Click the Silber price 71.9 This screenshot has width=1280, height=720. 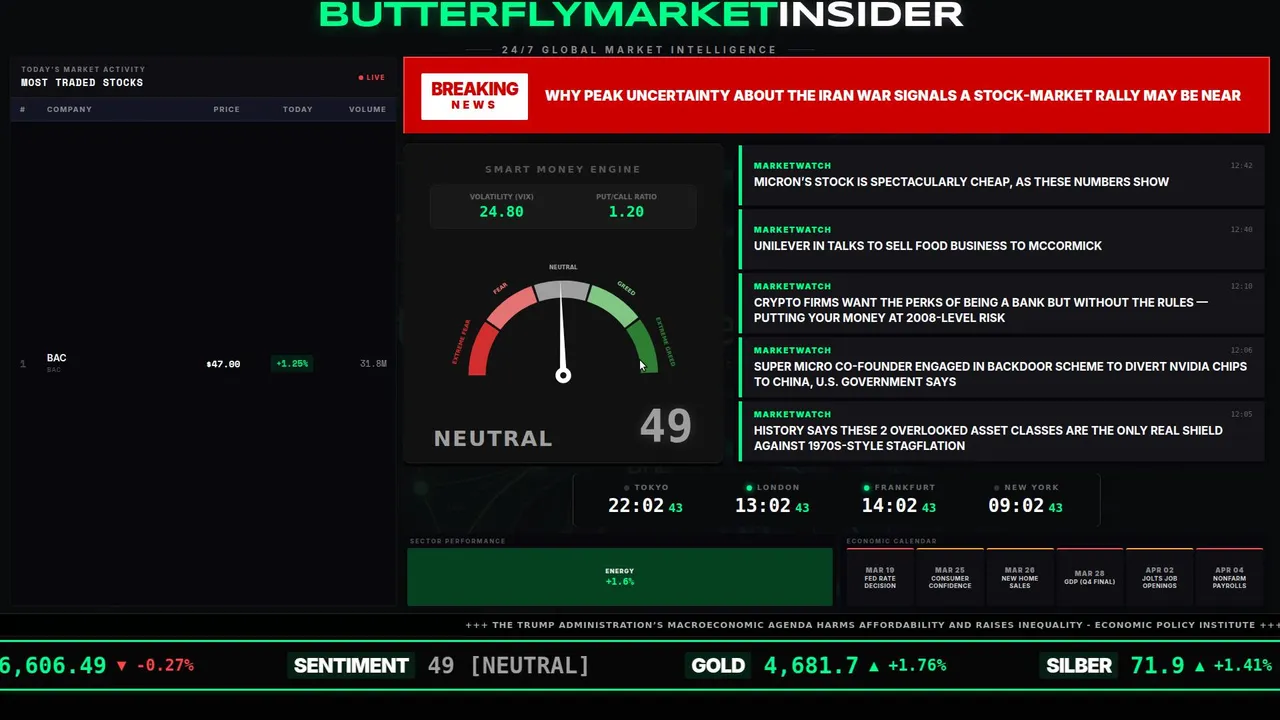tap(1158, 666)
